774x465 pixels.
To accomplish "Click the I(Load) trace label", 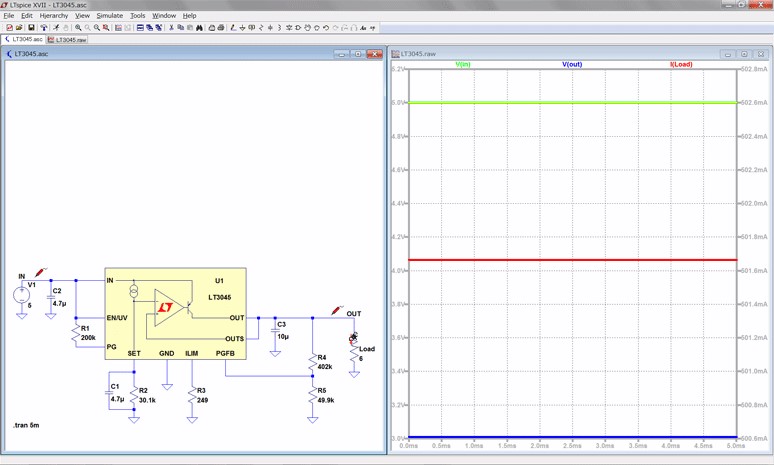I will 681,64.
